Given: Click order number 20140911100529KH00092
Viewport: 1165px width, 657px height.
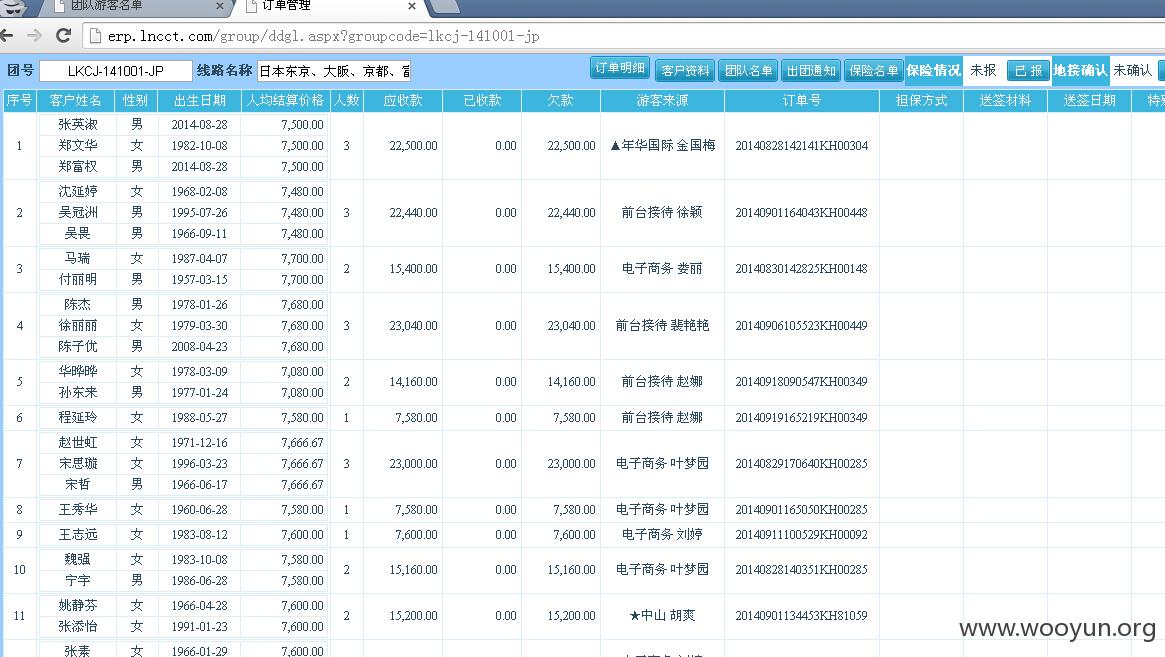Looking at the screenshot, I should [x=801, y=534].
